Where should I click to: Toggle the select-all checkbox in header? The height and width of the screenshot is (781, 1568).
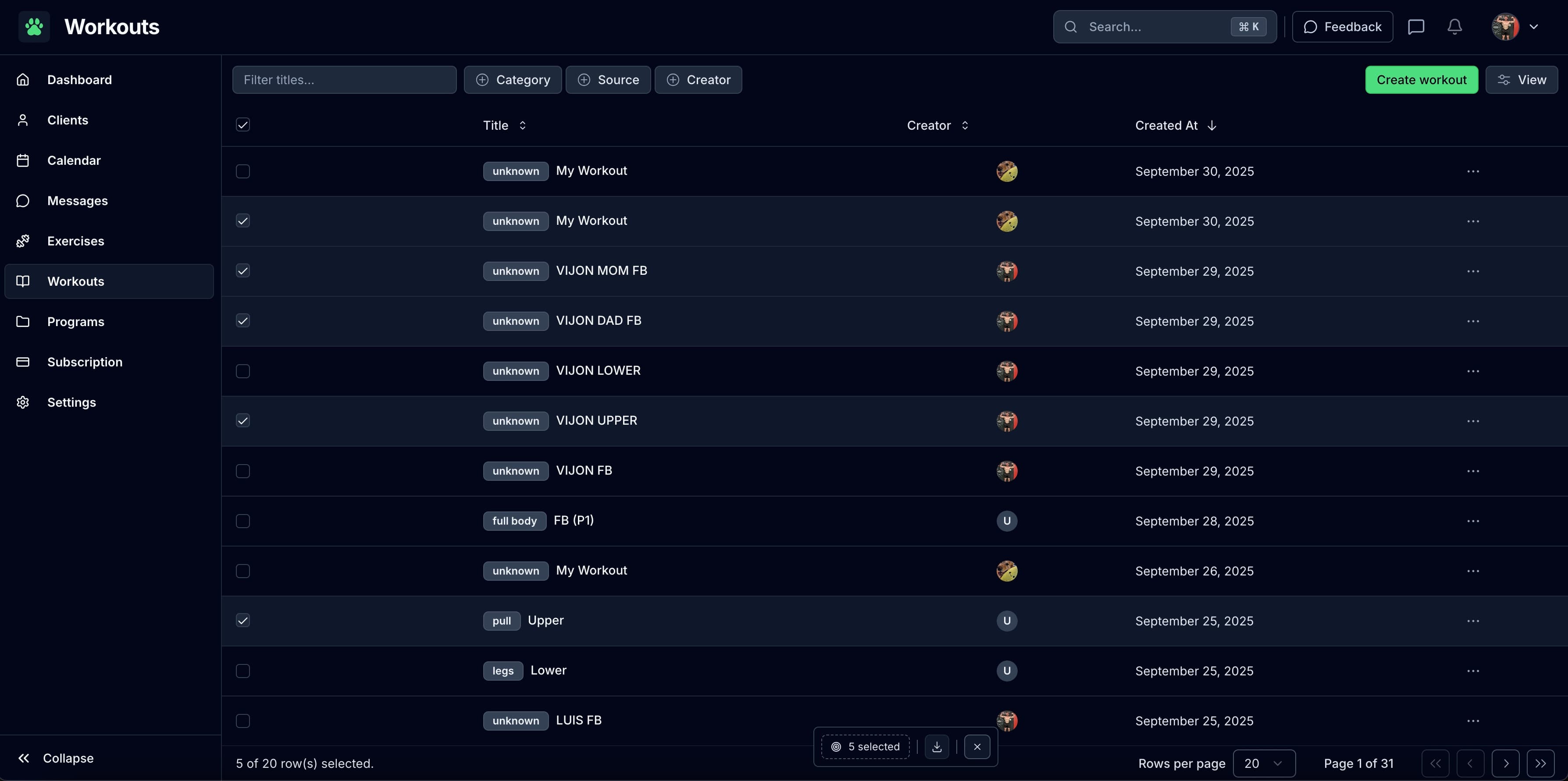pyautogui.click(x=242, y=125)
